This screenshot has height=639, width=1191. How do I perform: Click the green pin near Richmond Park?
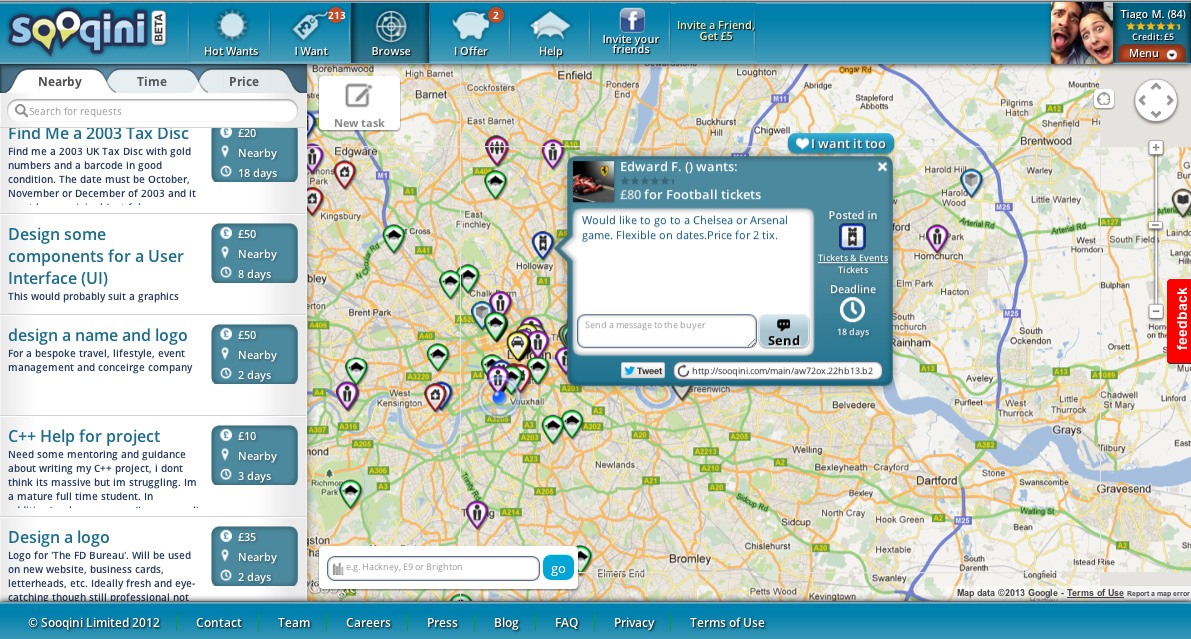350,494
